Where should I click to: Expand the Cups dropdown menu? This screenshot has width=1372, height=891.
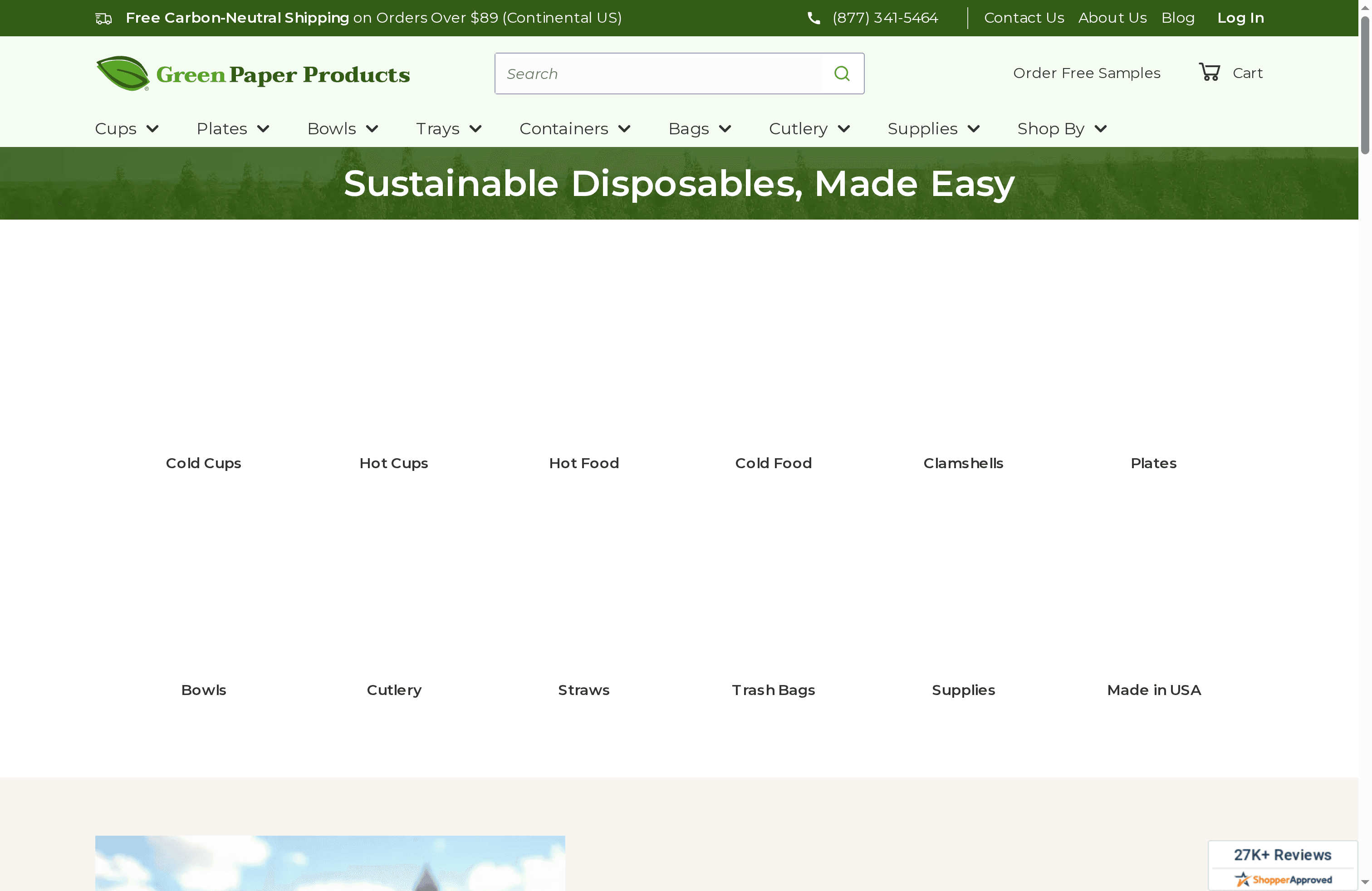pos(127,128)
